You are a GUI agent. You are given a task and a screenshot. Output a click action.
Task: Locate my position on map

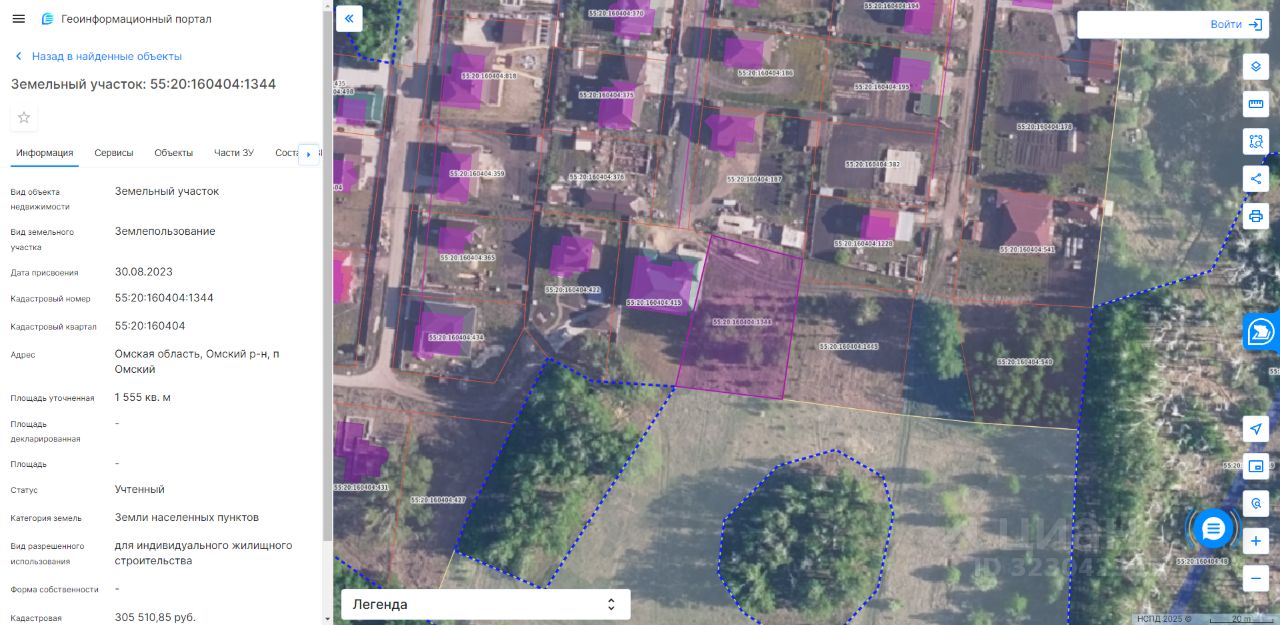(x=1256, y=429)
